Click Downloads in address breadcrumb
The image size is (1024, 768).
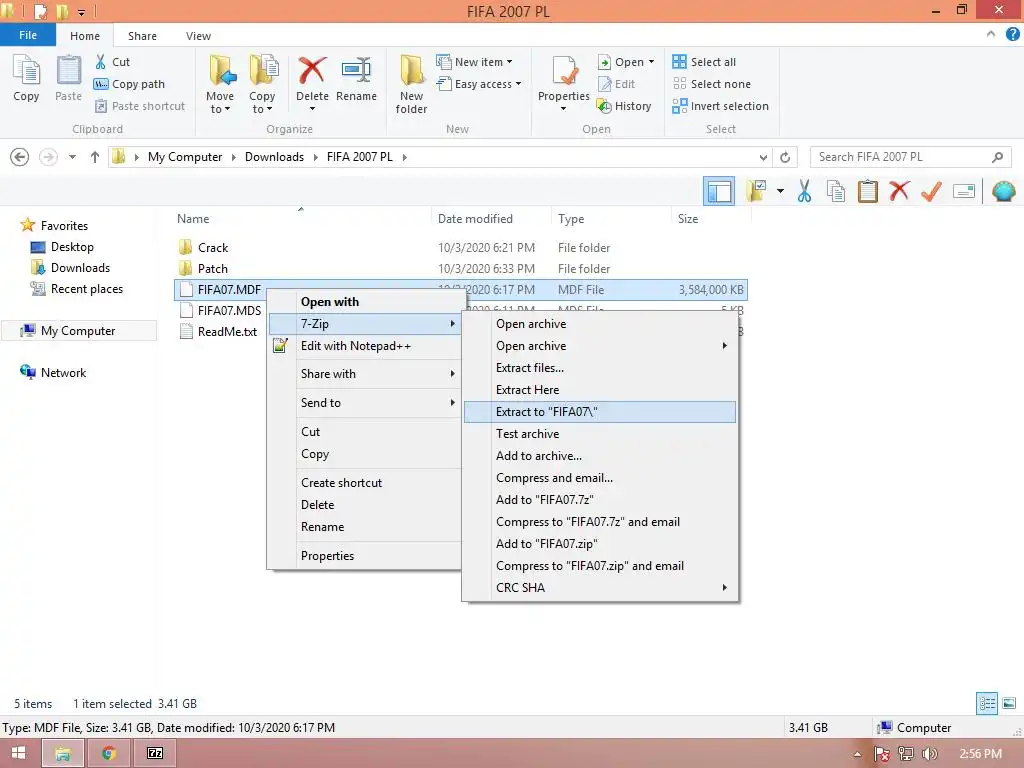(274, 157)
